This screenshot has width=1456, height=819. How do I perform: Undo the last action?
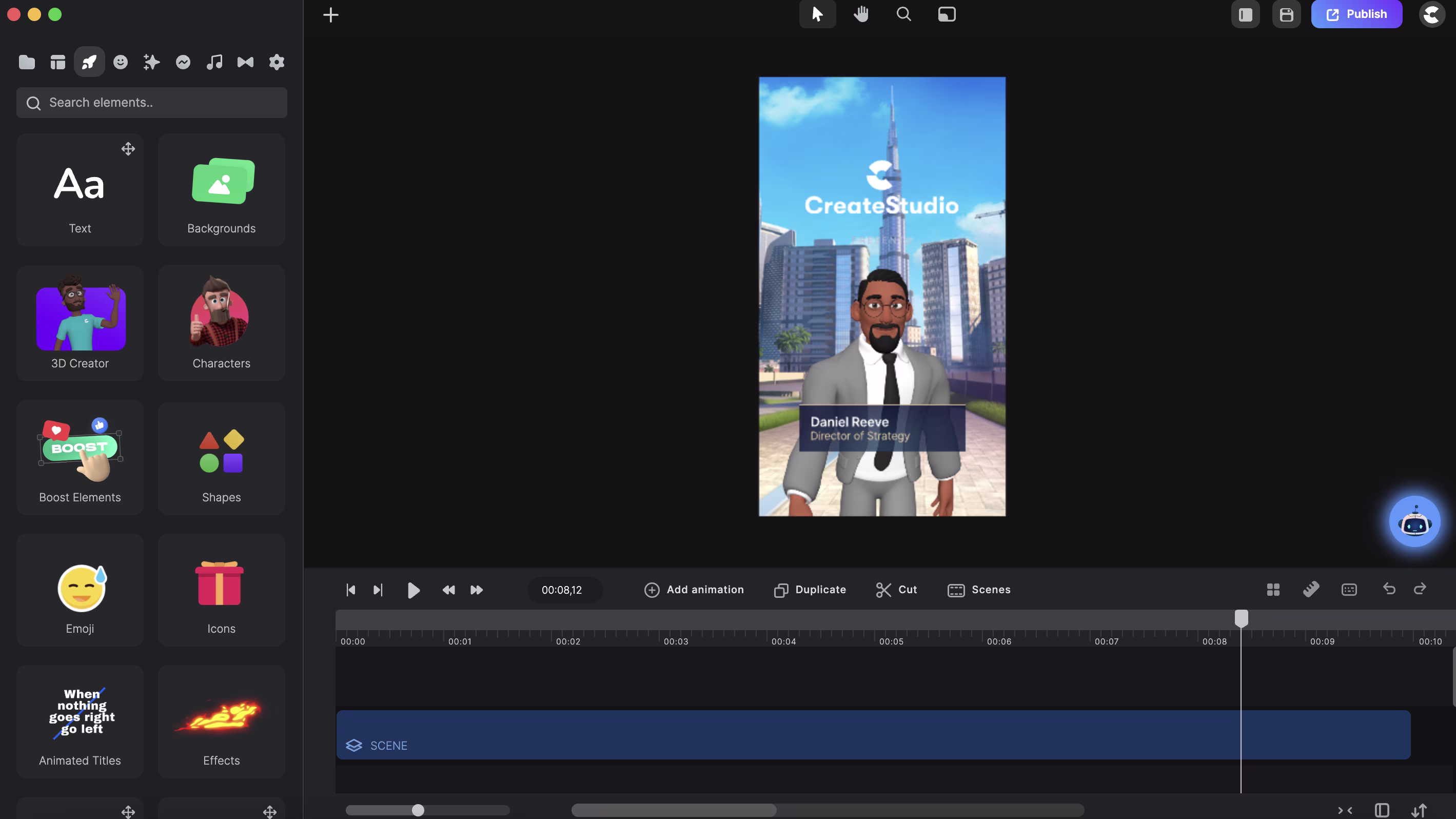(1389, 590)
